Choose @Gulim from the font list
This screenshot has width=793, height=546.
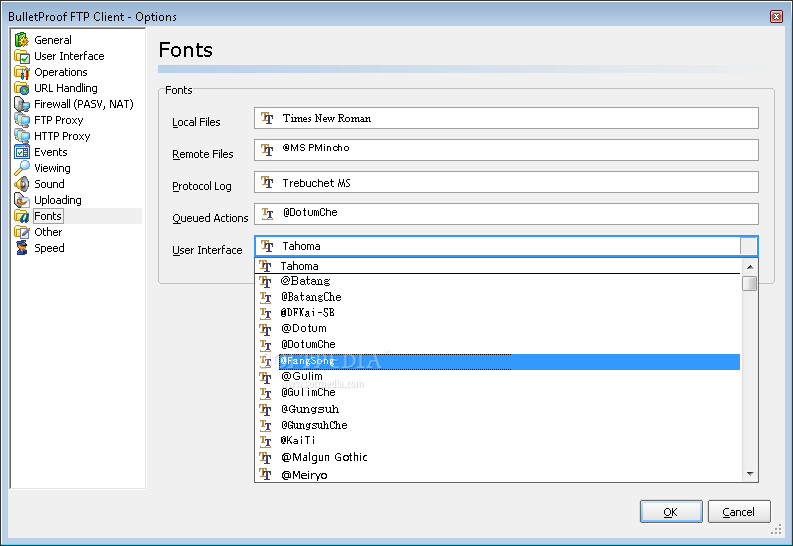pyautogui.click(x=498, y=377)
